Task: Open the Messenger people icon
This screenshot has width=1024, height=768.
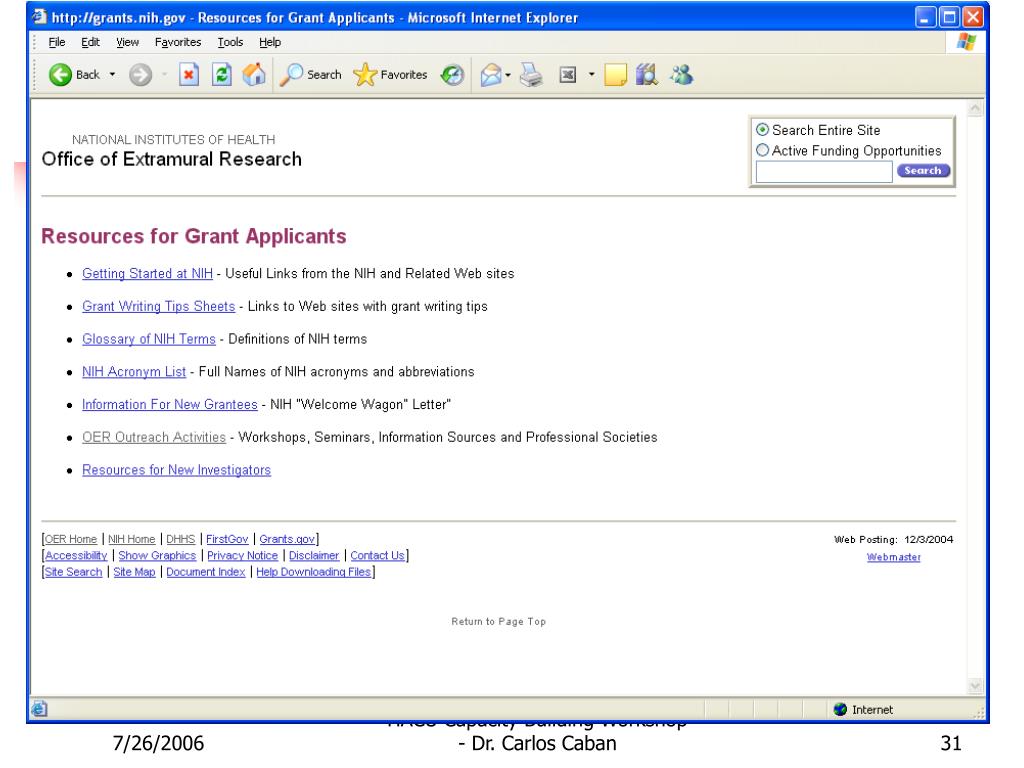Action: tap(681, 74)
